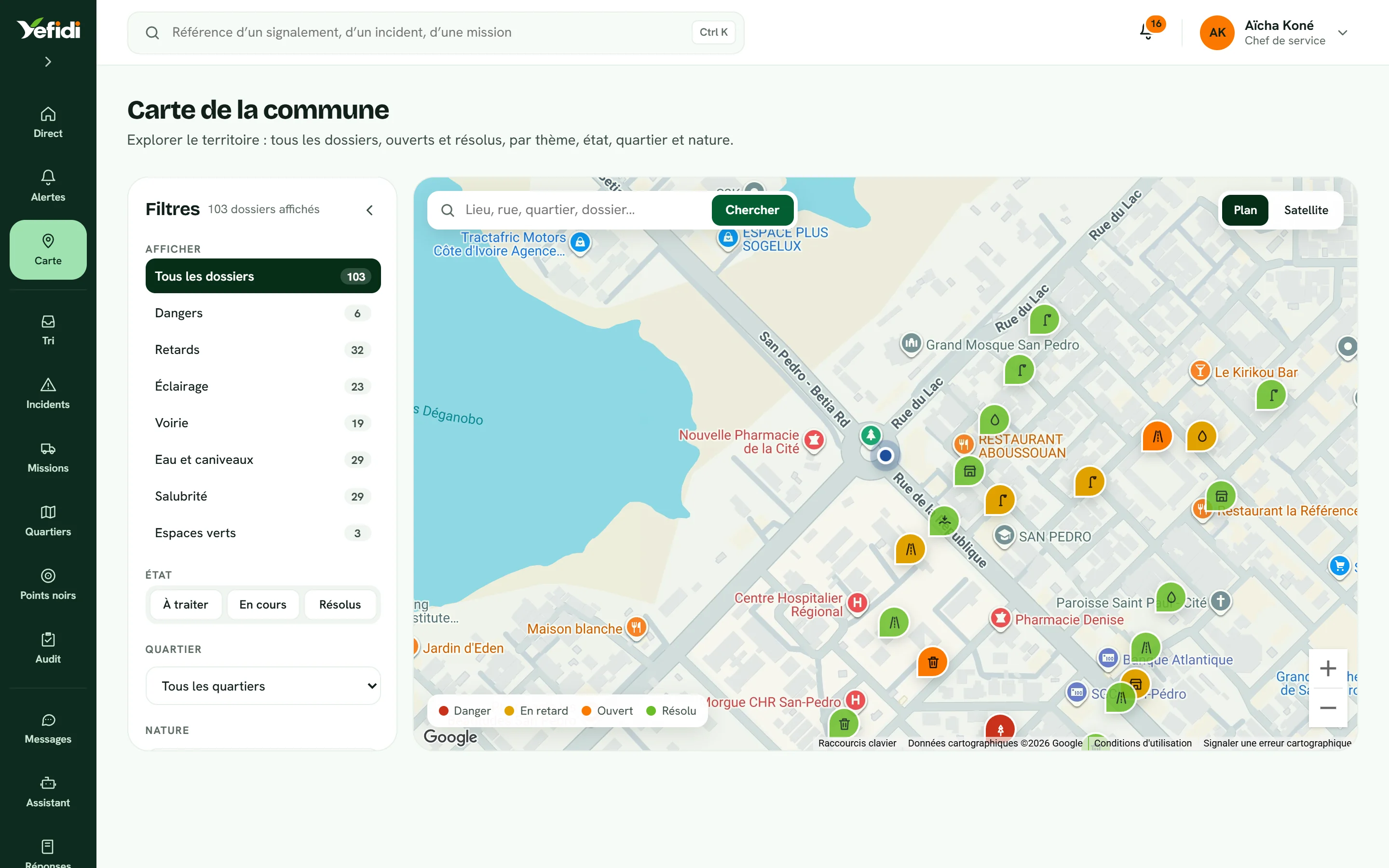Toggle the À traiter state filter
Screen dimensions: 1389x868
185,605
